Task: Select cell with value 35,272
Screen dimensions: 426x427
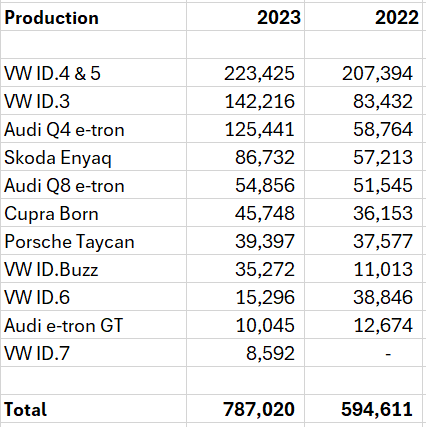Action: 245,269
